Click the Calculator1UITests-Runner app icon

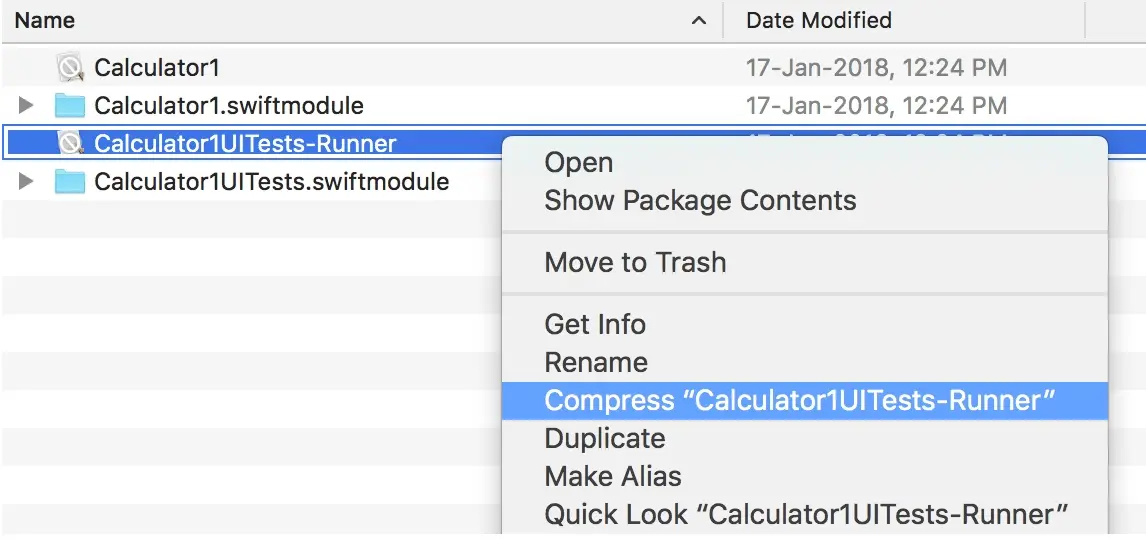pyautogui.click(x=70, y=143)
